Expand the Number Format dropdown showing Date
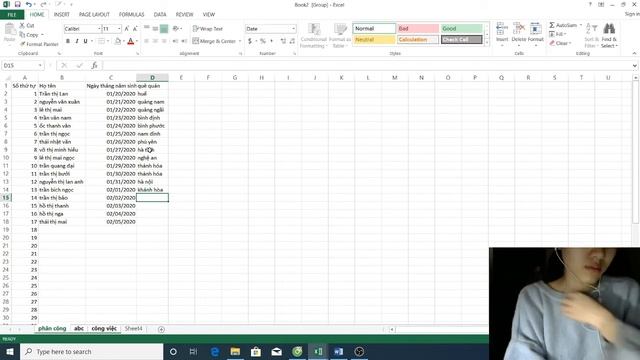 tap(293, 29)
